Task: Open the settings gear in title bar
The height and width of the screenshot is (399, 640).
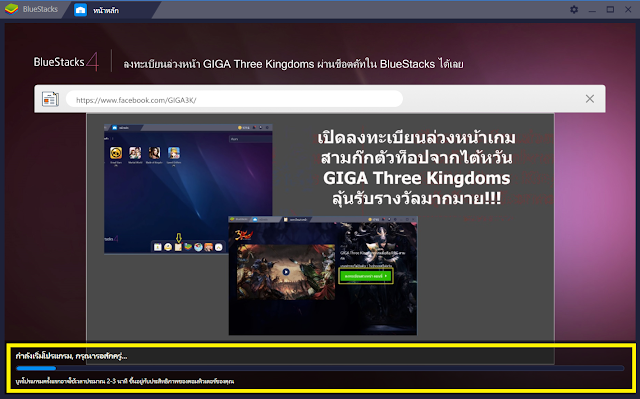Action: click(574, 9)
